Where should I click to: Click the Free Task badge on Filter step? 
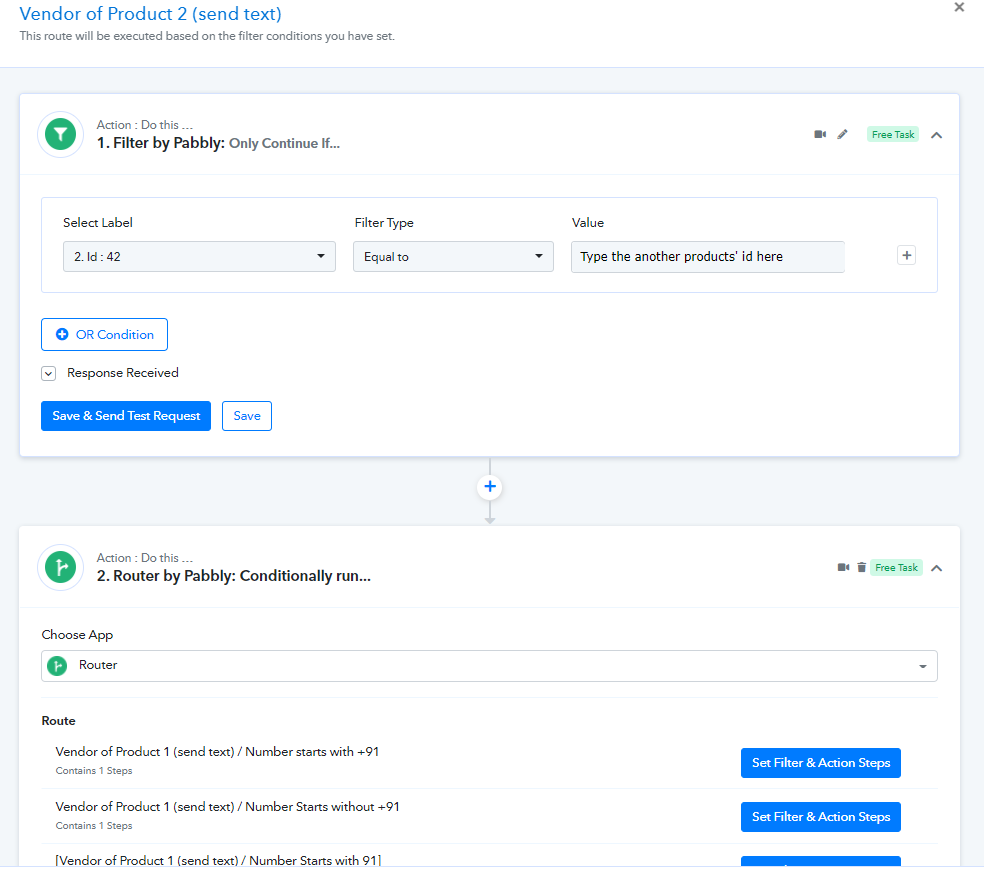coord(892,134)
